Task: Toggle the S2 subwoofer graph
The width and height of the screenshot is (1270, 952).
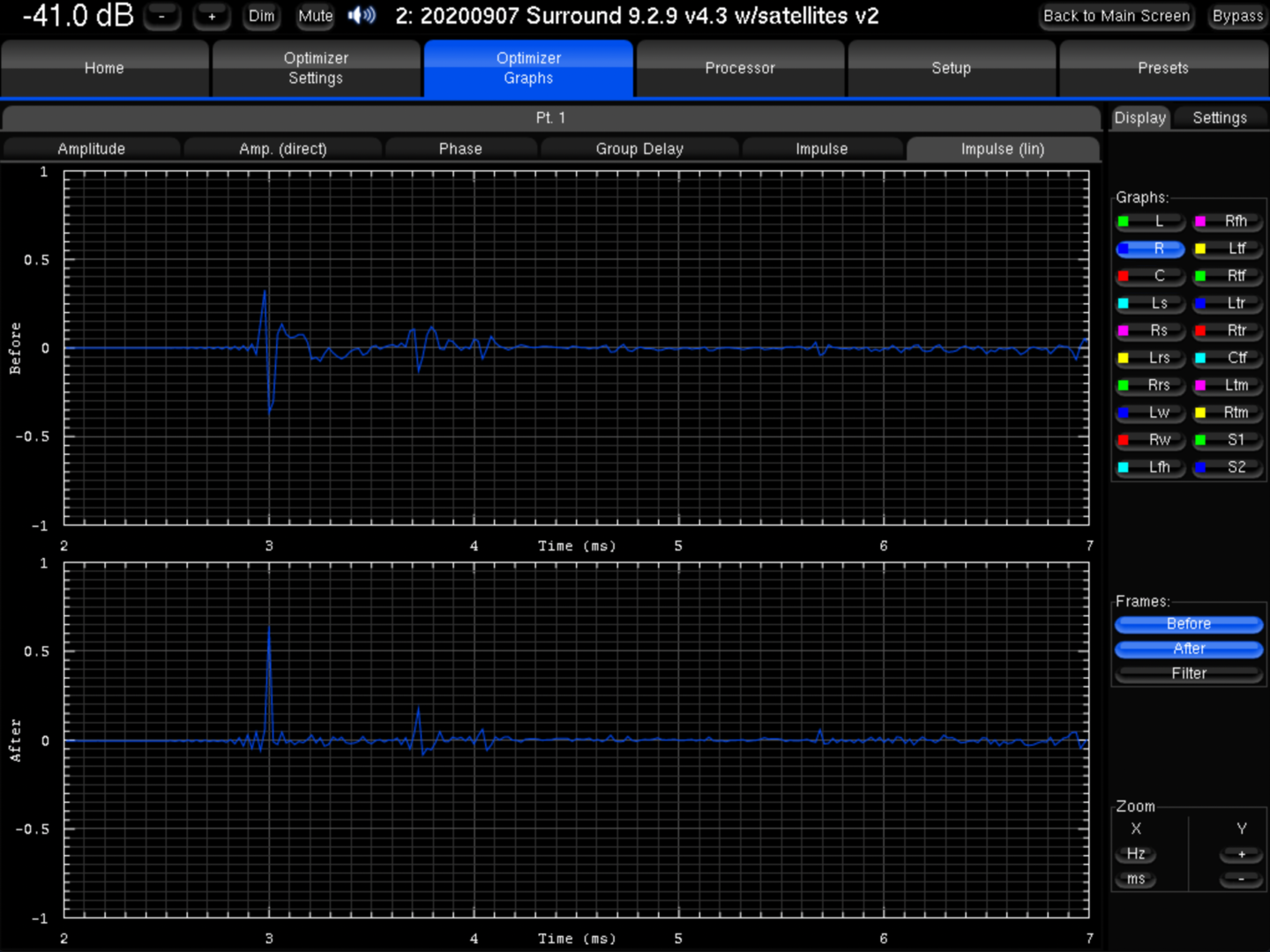Action: 1228,467
